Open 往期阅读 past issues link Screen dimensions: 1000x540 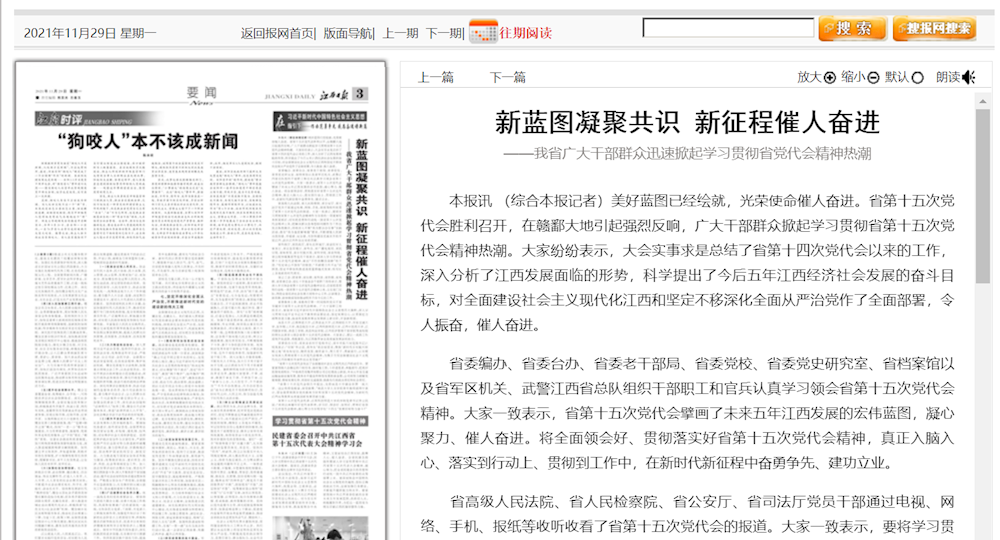pyautogui.click(x=526, y=33)
